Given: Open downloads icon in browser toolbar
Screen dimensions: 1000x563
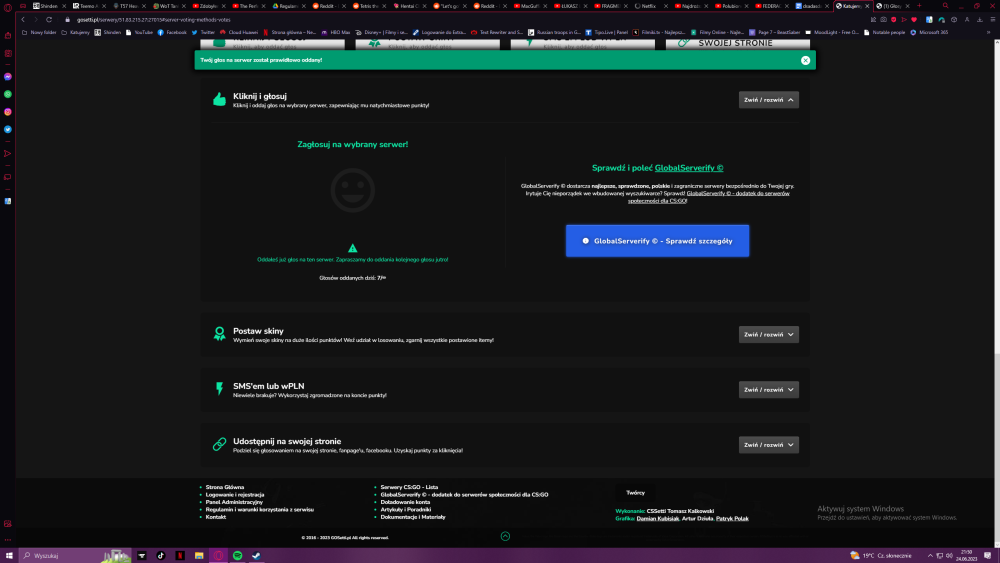Looking at the screenshot, I should (x=980, y=20).
